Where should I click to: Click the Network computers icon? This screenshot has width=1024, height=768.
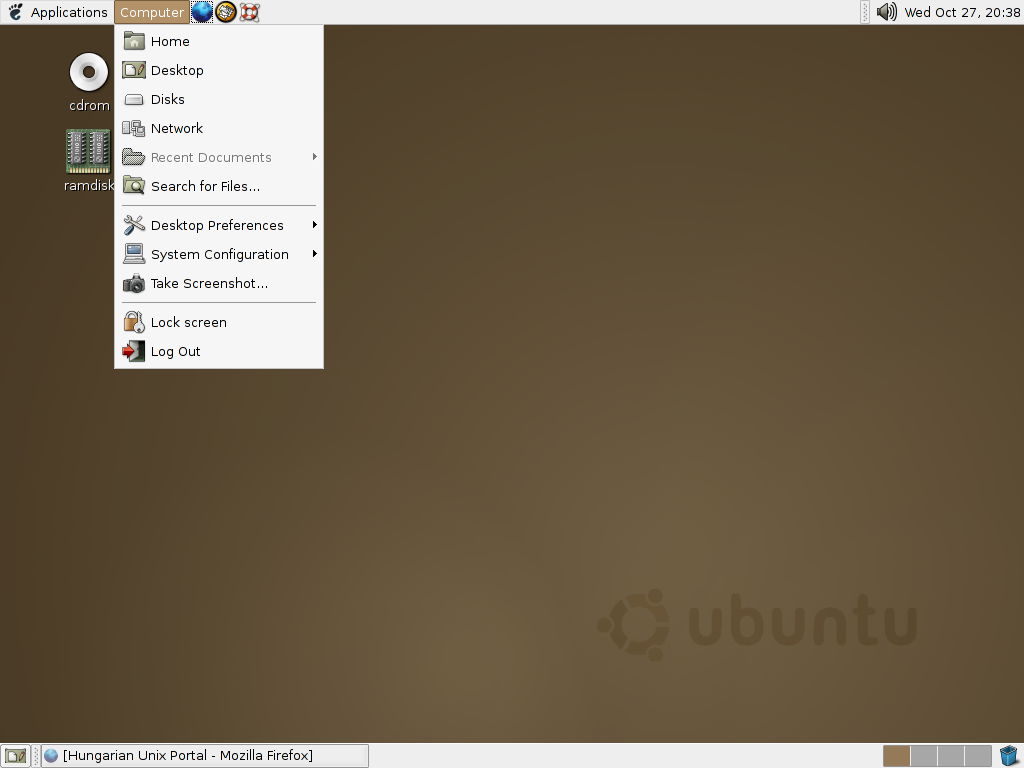coord(134,128)
